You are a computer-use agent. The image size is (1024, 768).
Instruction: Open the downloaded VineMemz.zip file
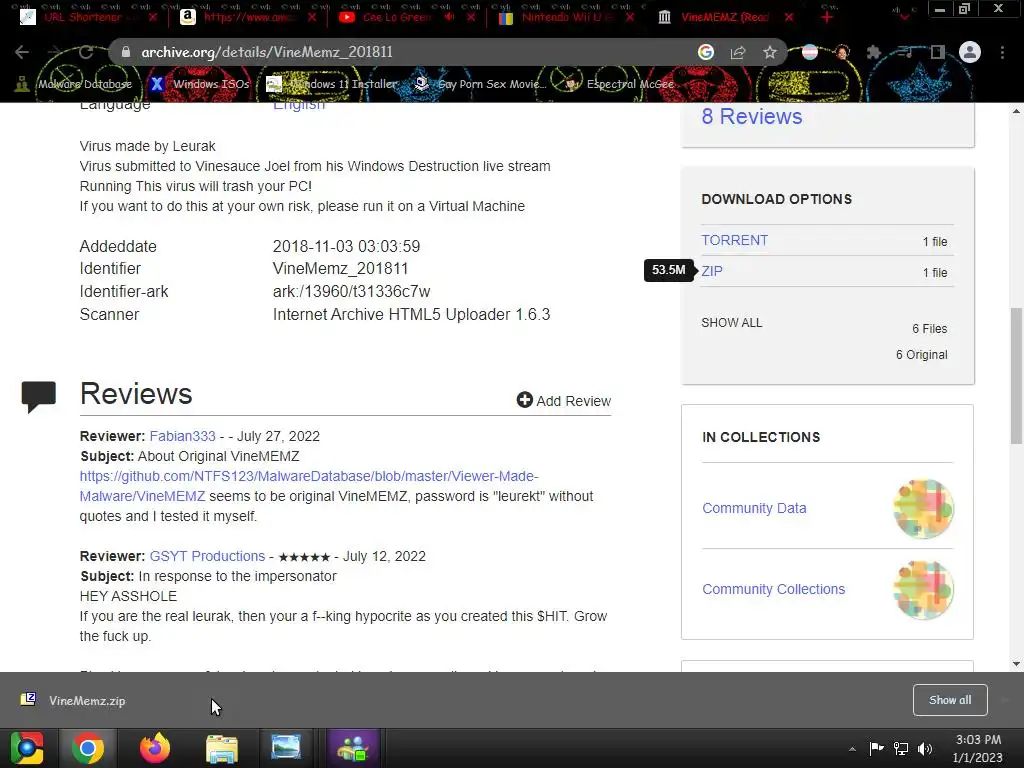[x=87, y=701]
